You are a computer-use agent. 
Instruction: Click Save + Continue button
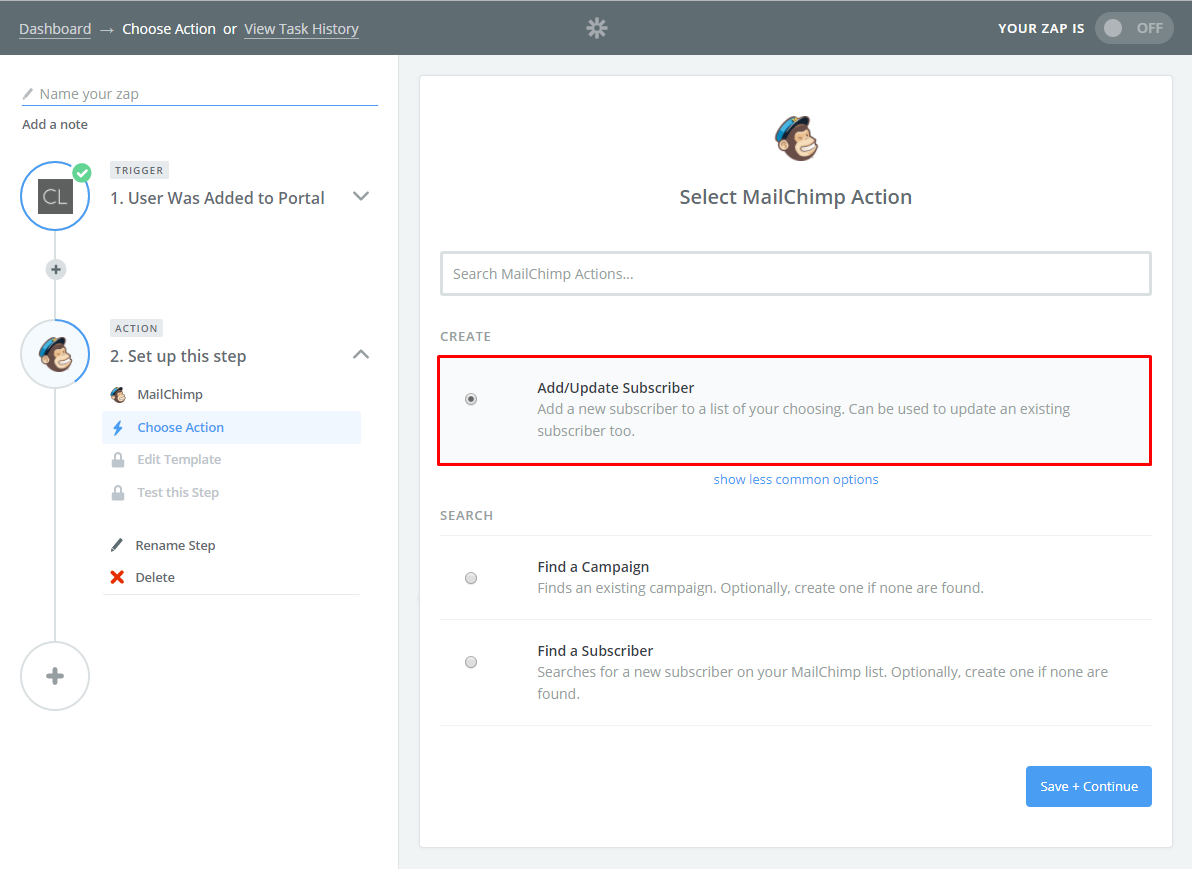[1089, 786]
